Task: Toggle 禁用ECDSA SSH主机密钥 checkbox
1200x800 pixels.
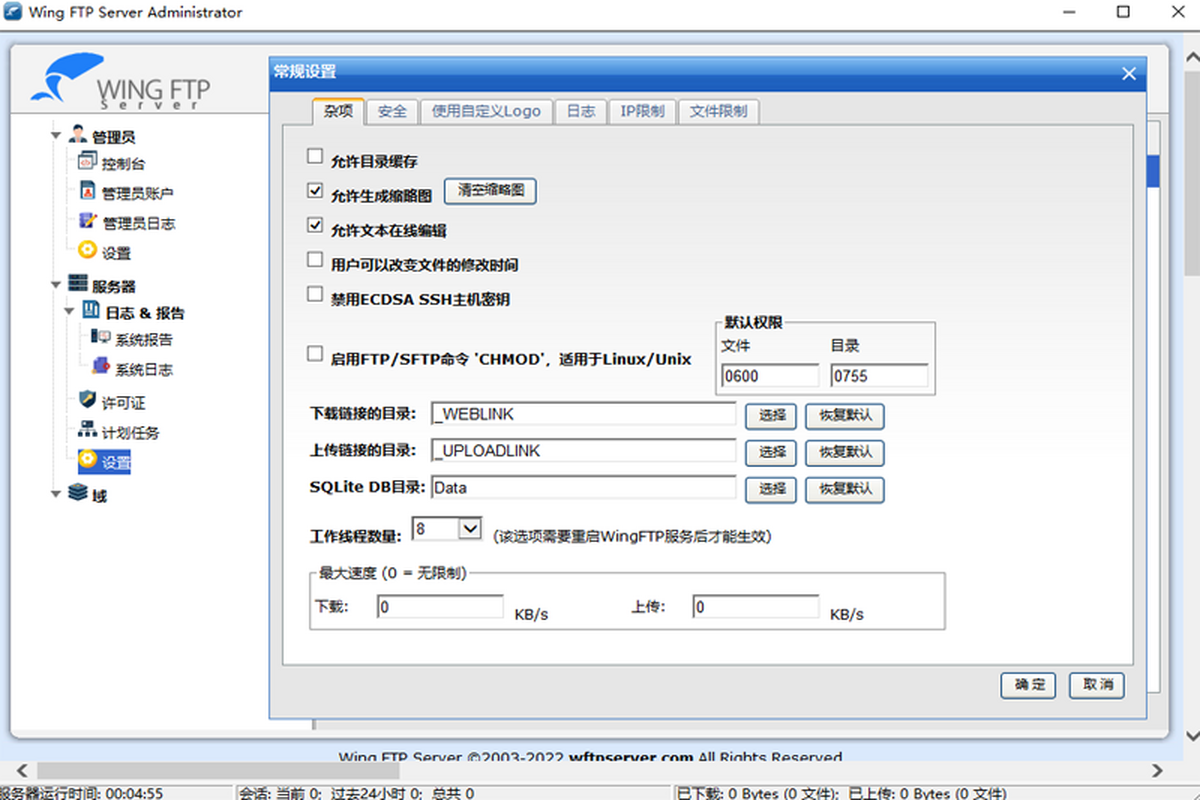Action: coord(315,295)
